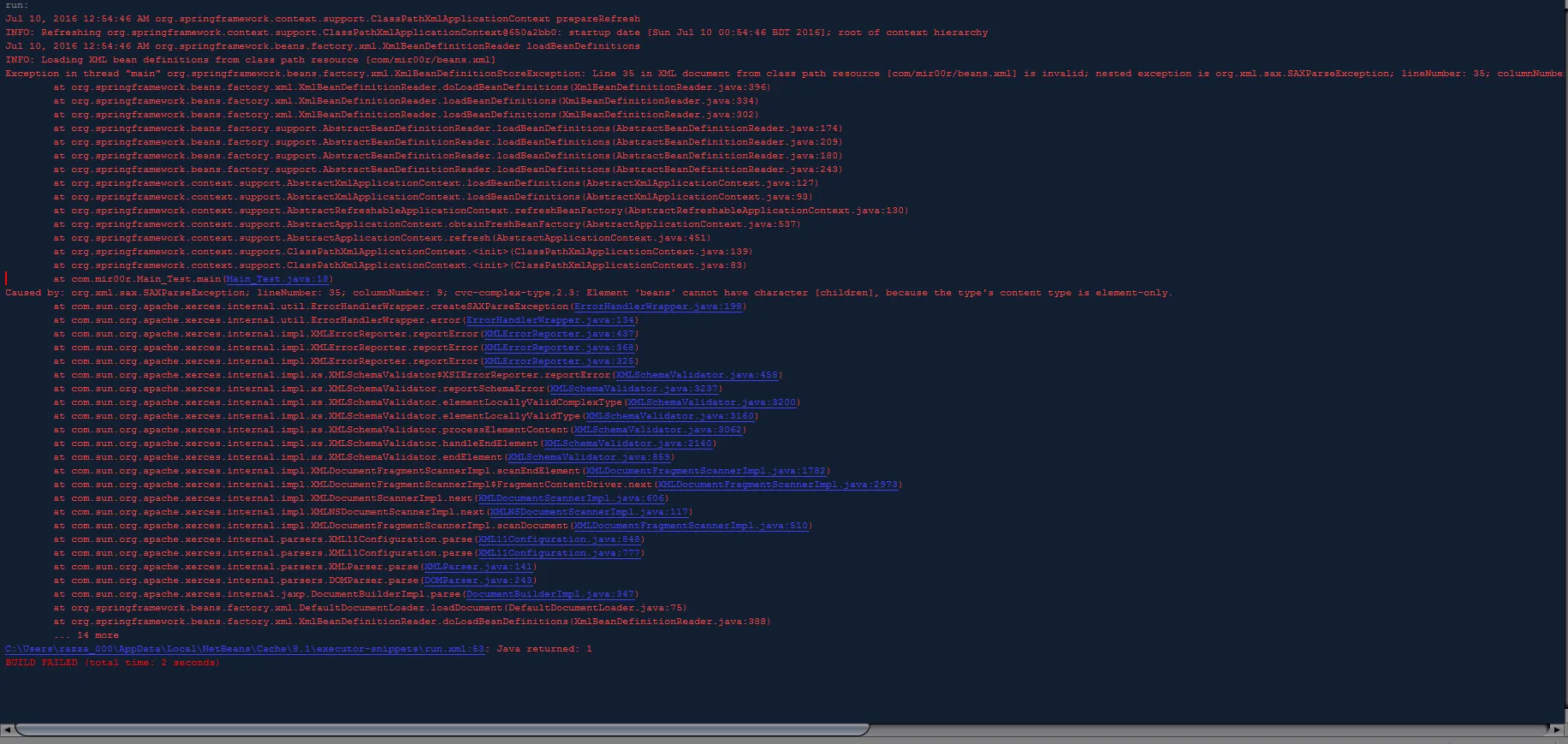Open XMLDocumentFragmentScannerImpl.java:1782 link
Image resolution: width=1568 pixels, height=744 pixels.
click(x=706, y=471)
